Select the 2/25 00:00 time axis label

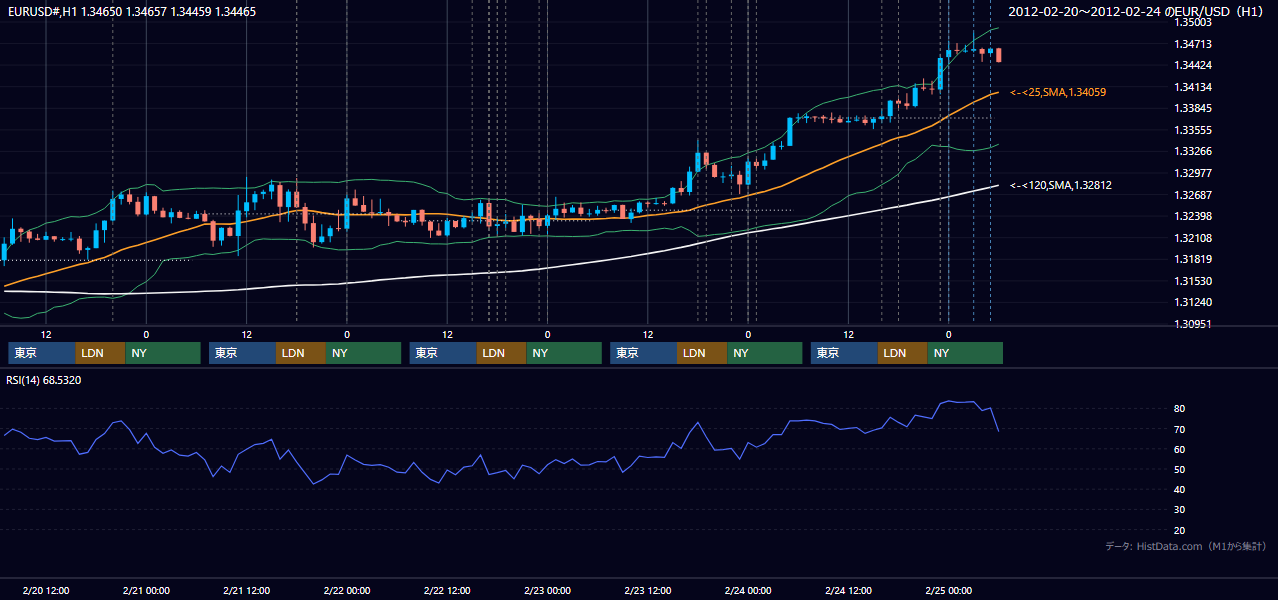(x=948, y=590)
